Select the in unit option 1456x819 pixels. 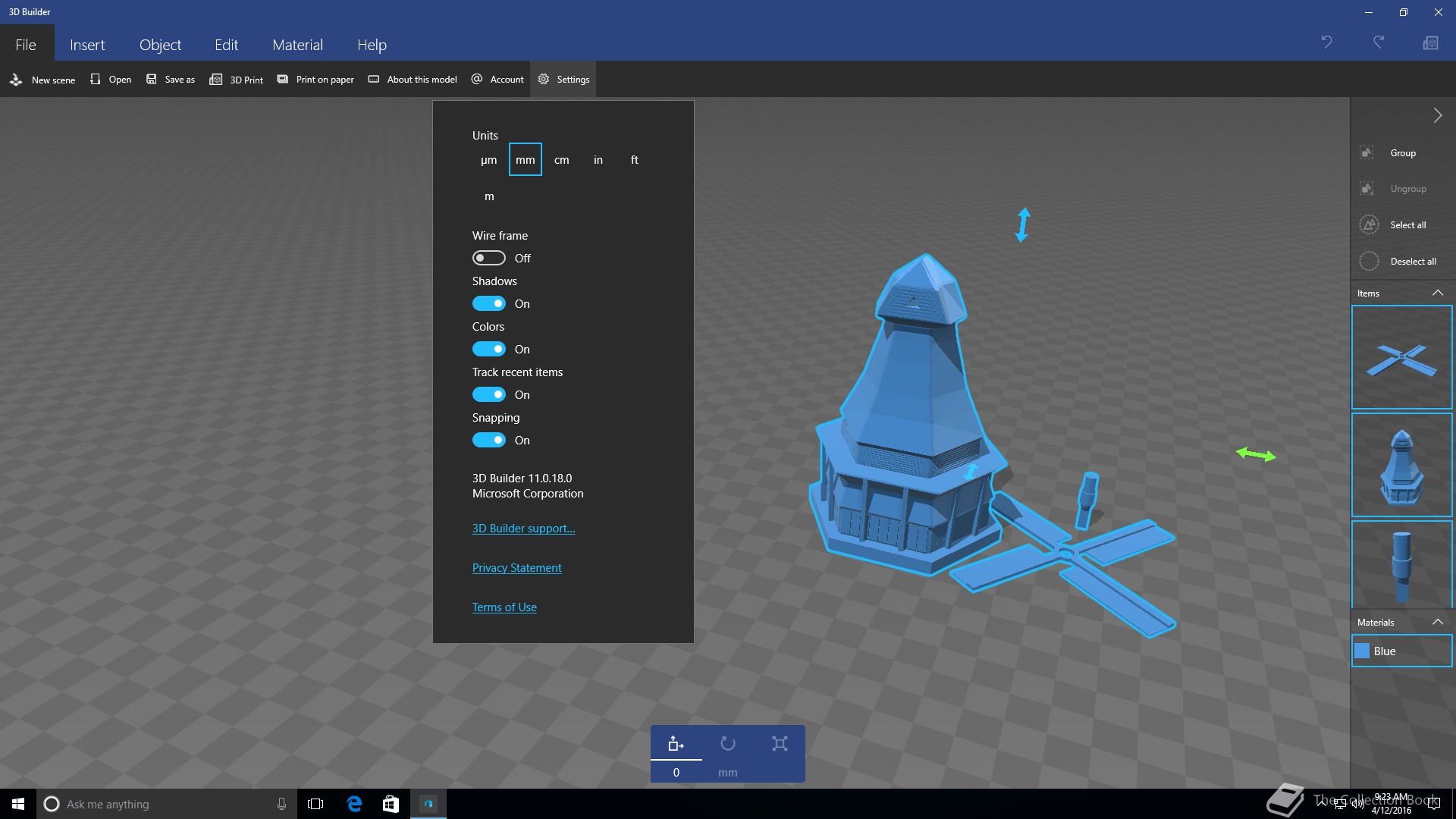598,159
